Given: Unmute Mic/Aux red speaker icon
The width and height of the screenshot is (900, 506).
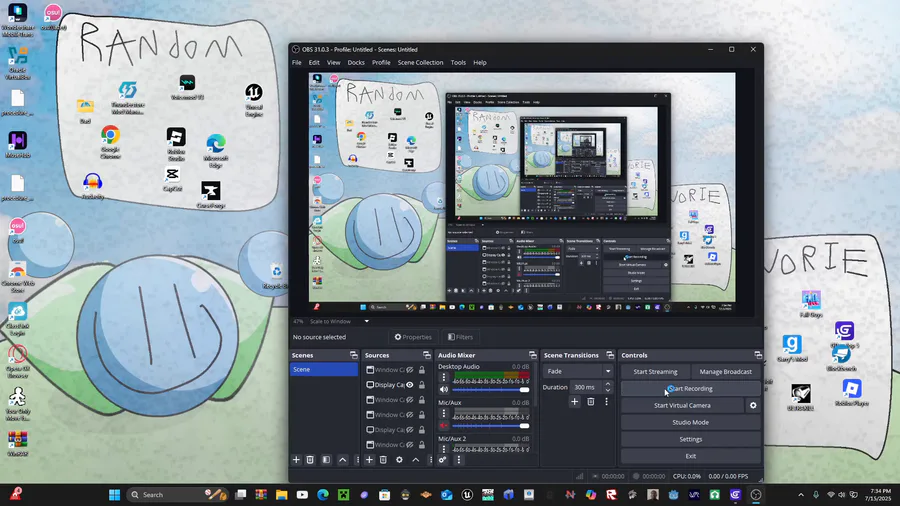Looking at the screenshot, I should point(444,426).
